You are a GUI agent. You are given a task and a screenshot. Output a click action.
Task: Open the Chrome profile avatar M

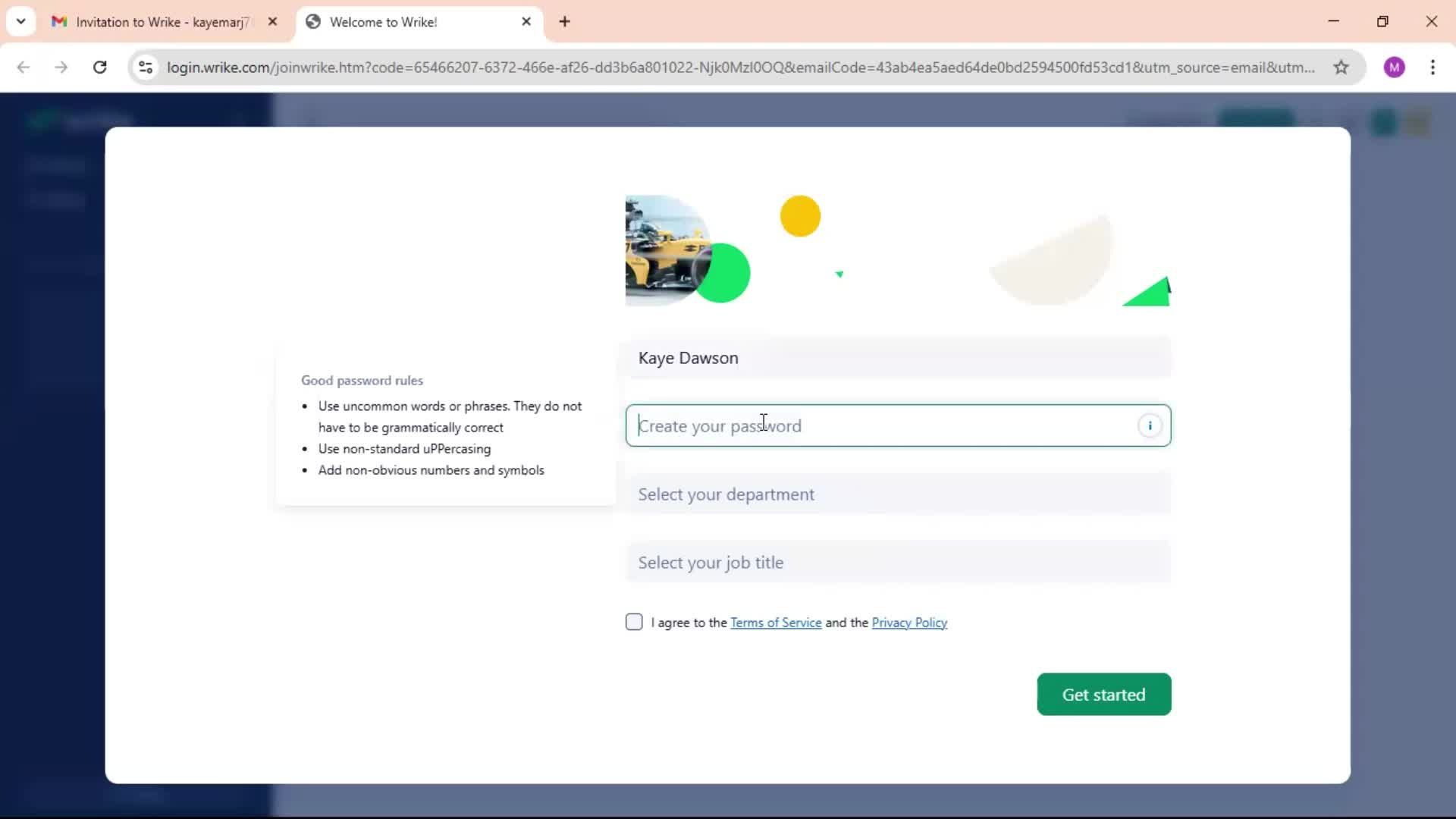coord(1394,67)
